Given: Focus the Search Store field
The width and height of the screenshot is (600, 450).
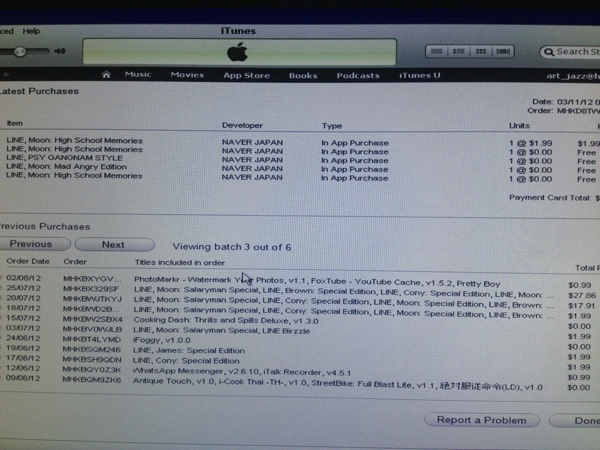Looking at the screenshot, I should 570,52.
